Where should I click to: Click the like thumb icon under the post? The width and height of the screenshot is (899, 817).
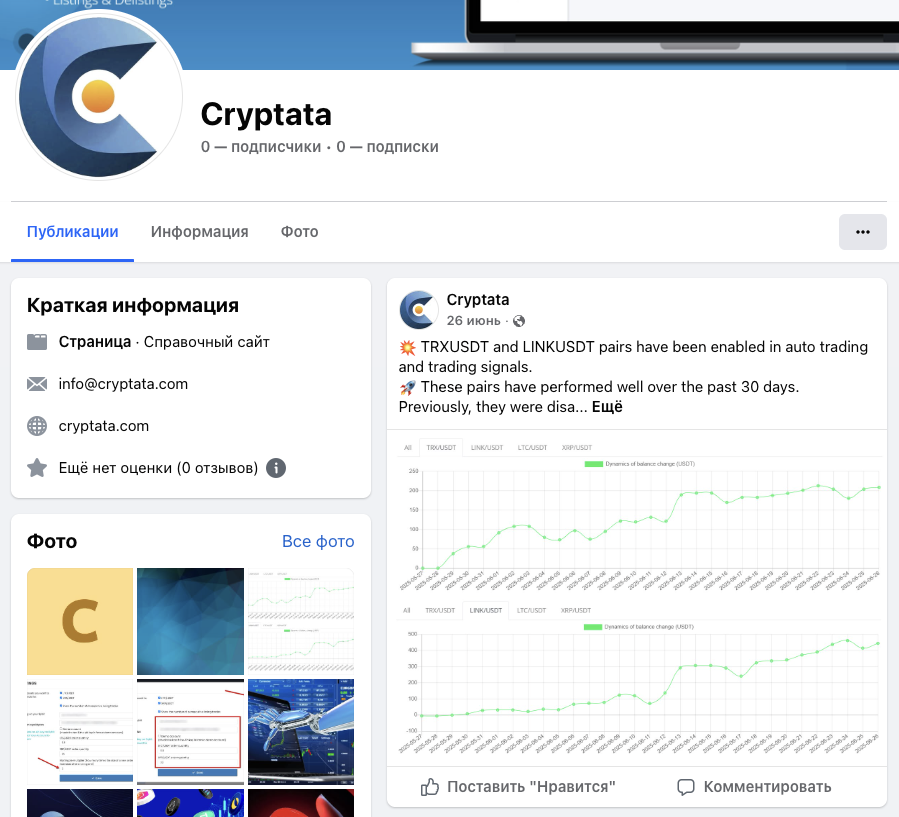click(x=428, y=787)
